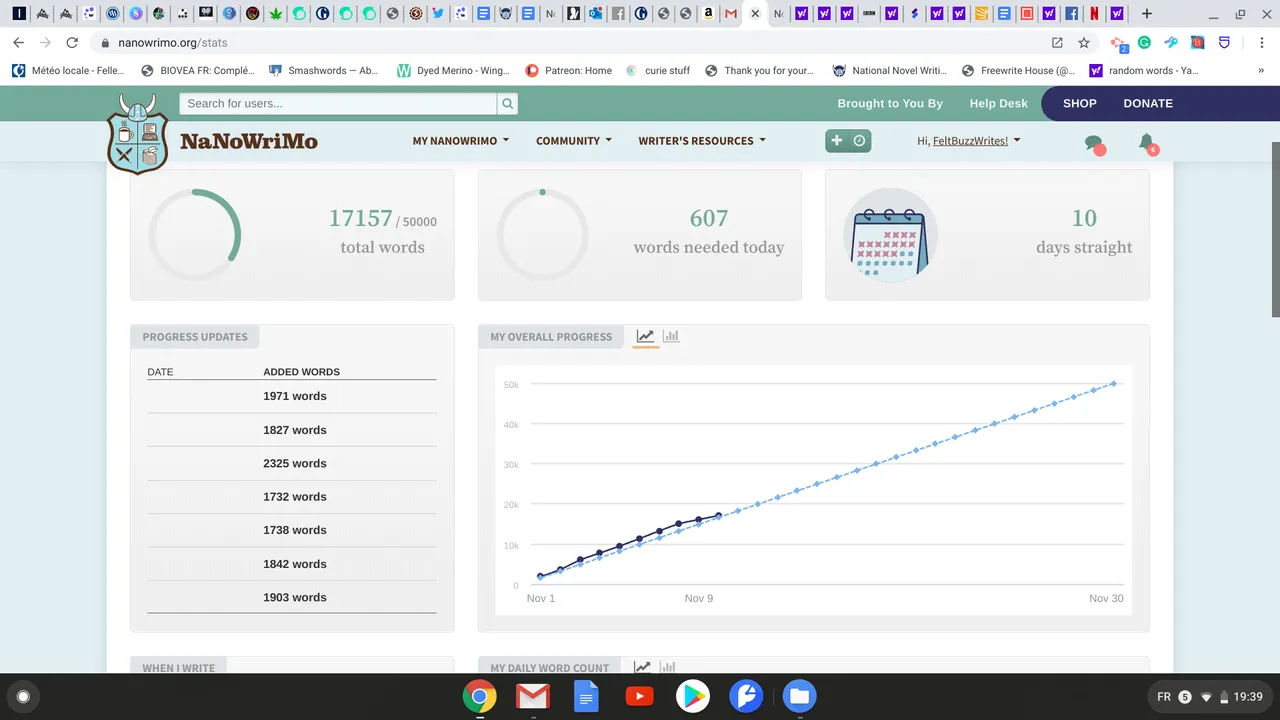Click the open-in-new-window icon in address bar
Image resolution: width=1280 pixels, height=720 pixels.
click(1057, 43)
